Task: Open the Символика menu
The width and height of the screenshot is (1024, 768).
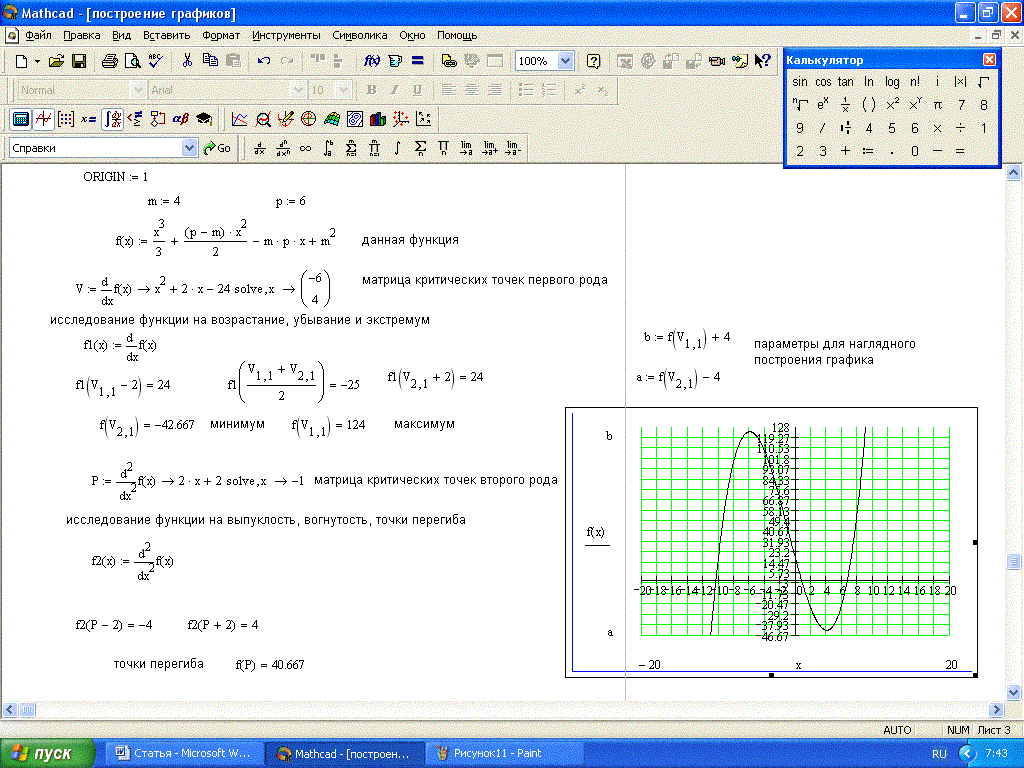Action: [359, 35]
